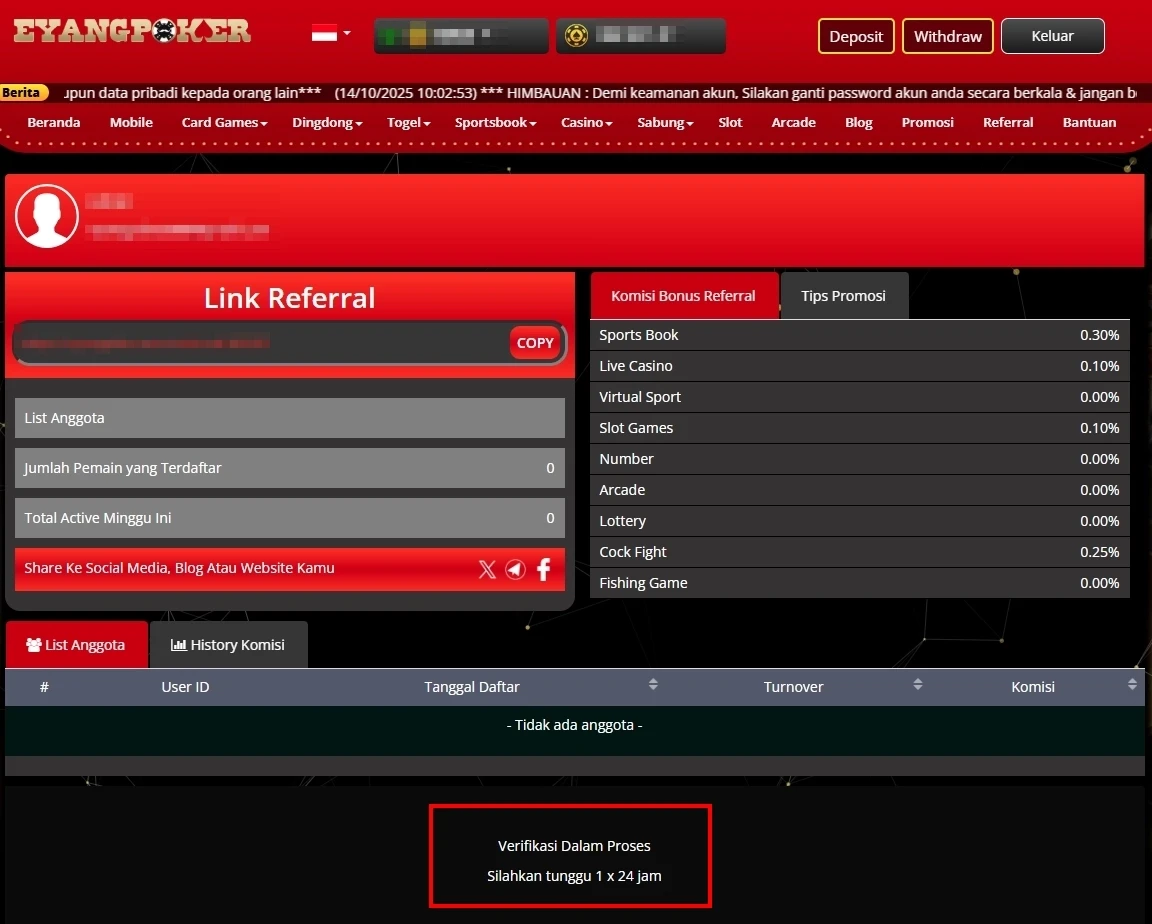The width and height of the screenshot is (1152, 924).
Task: Click the referral link text field
Action: tap(260, 343)
